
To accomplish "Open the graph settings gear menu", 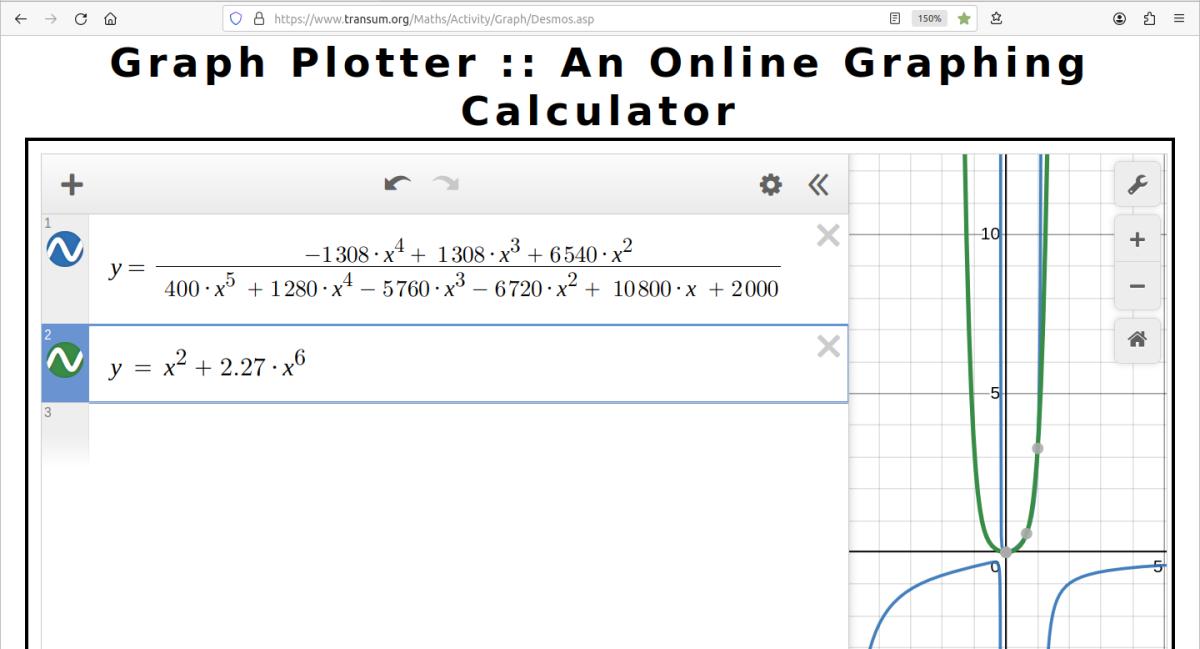I will [770, 184].
